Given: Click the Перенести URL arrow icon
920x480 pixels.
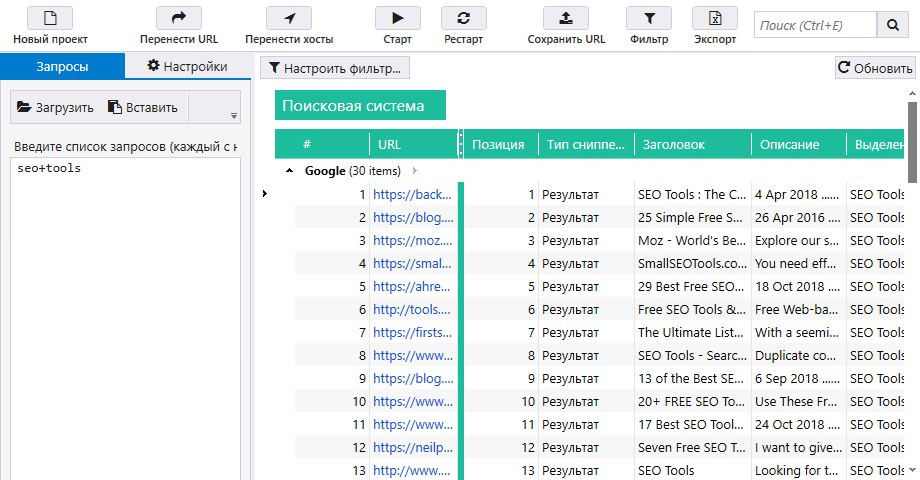Looking at the screenshot, I should (x=178, y=18).
